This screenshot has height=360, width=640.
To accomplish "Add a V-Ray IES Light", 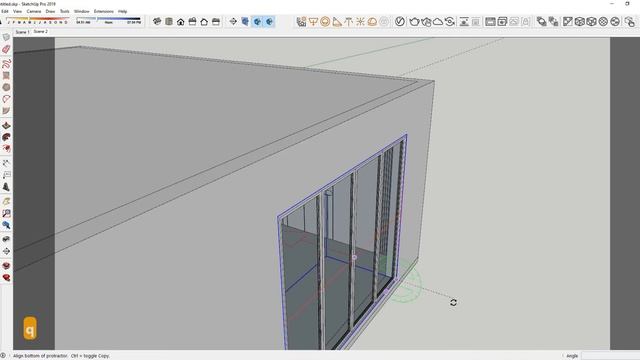I will (x=349, y=22).
